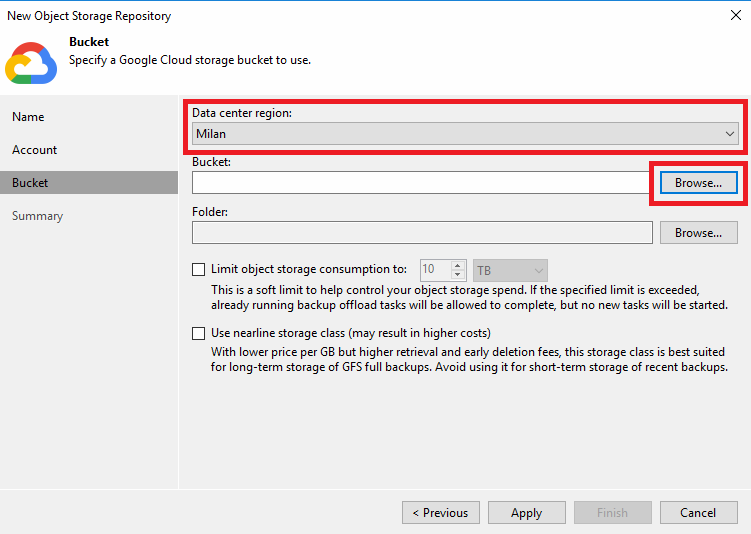Enable Limit object storage consumption checkbox
The width and height of the screenshot is (751, 534).
point(198,269)
